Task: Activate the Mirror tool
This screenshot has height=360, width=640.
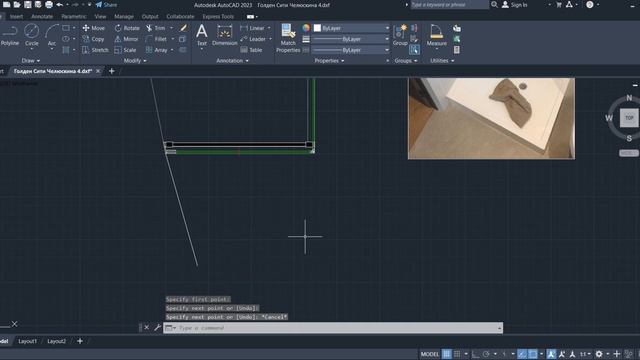Action: (127, 39)
